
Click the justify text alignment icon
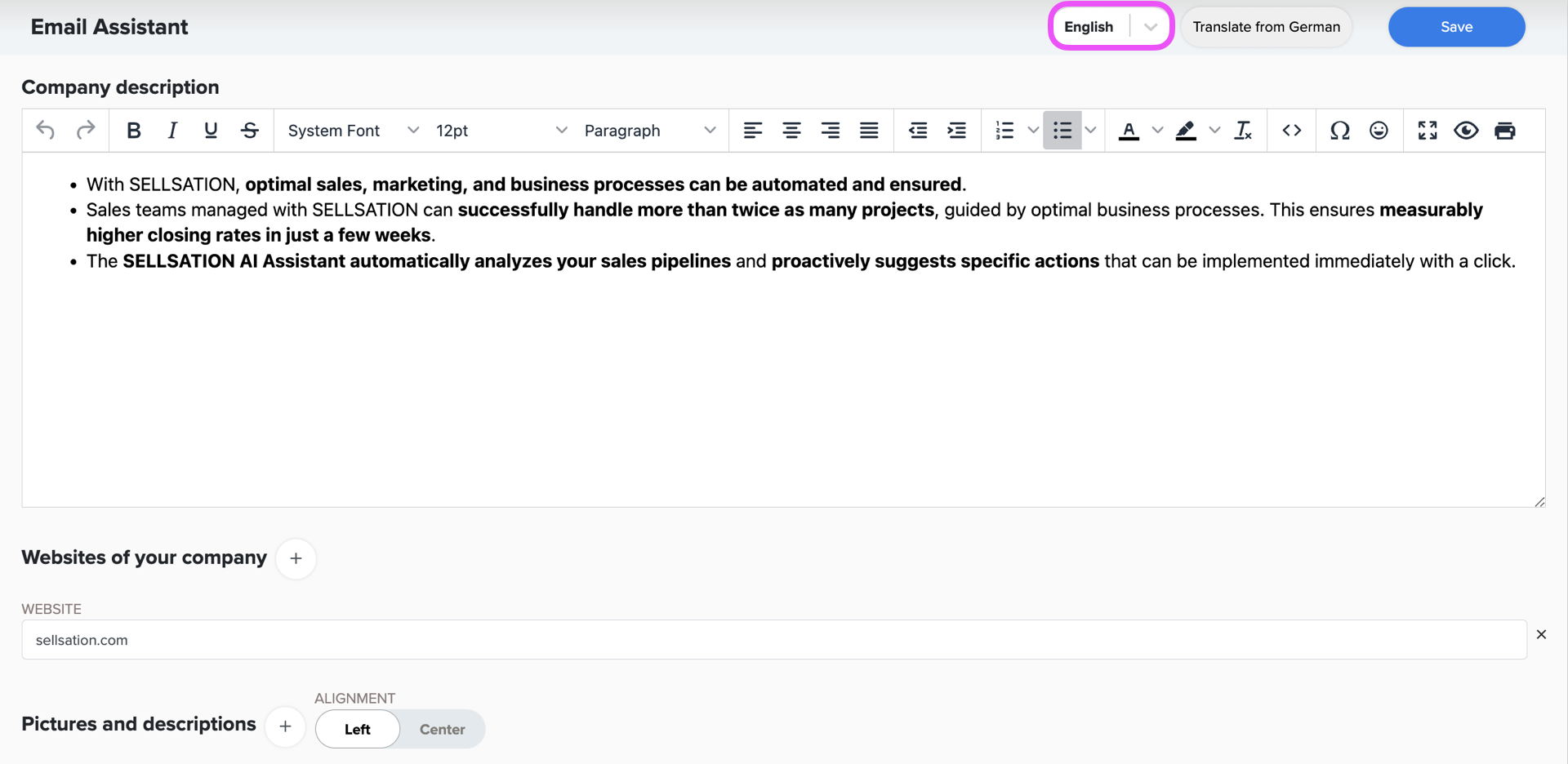click(x=869, y=131)
